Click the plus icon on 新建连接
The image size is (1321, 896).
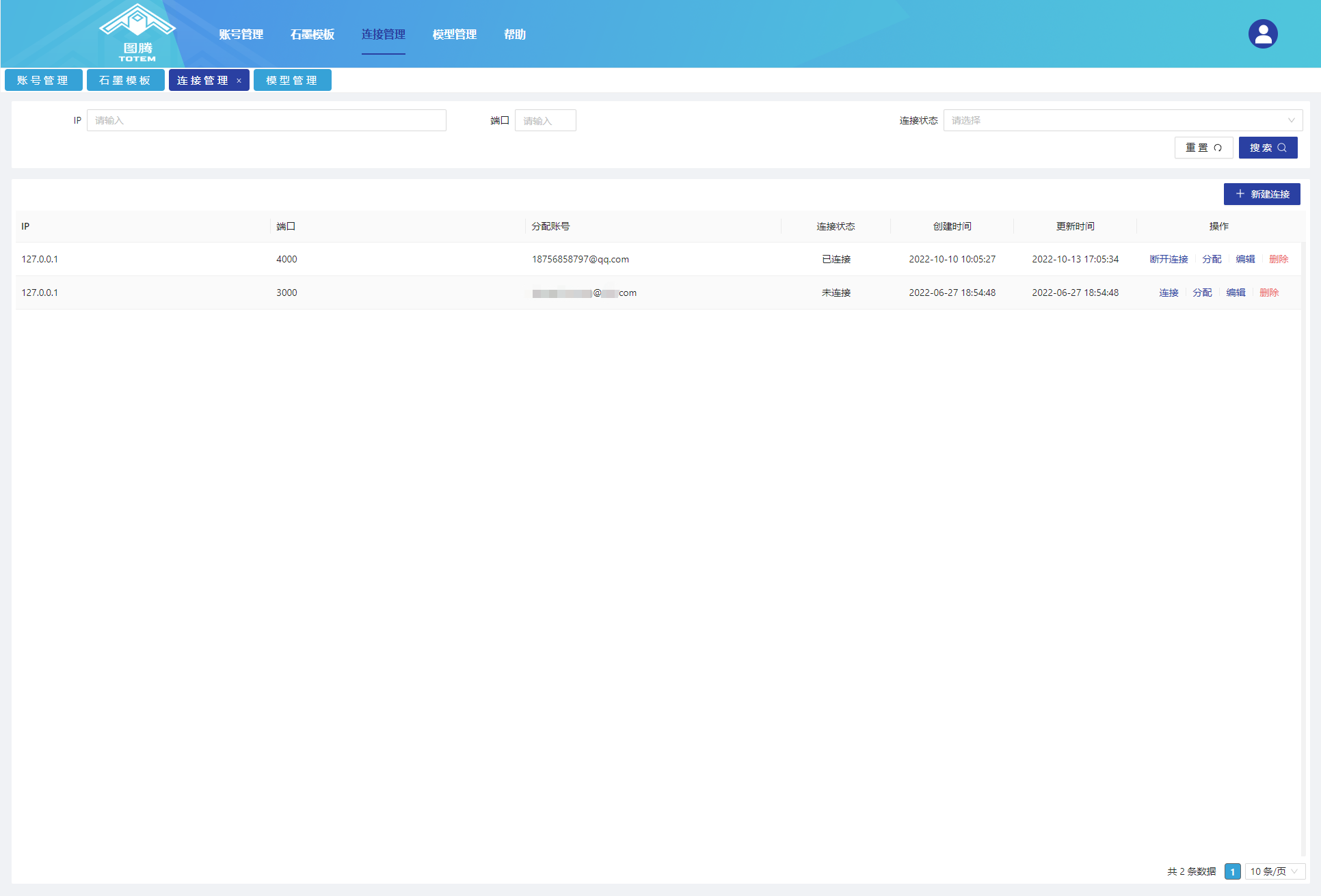tap(1240, 194)
